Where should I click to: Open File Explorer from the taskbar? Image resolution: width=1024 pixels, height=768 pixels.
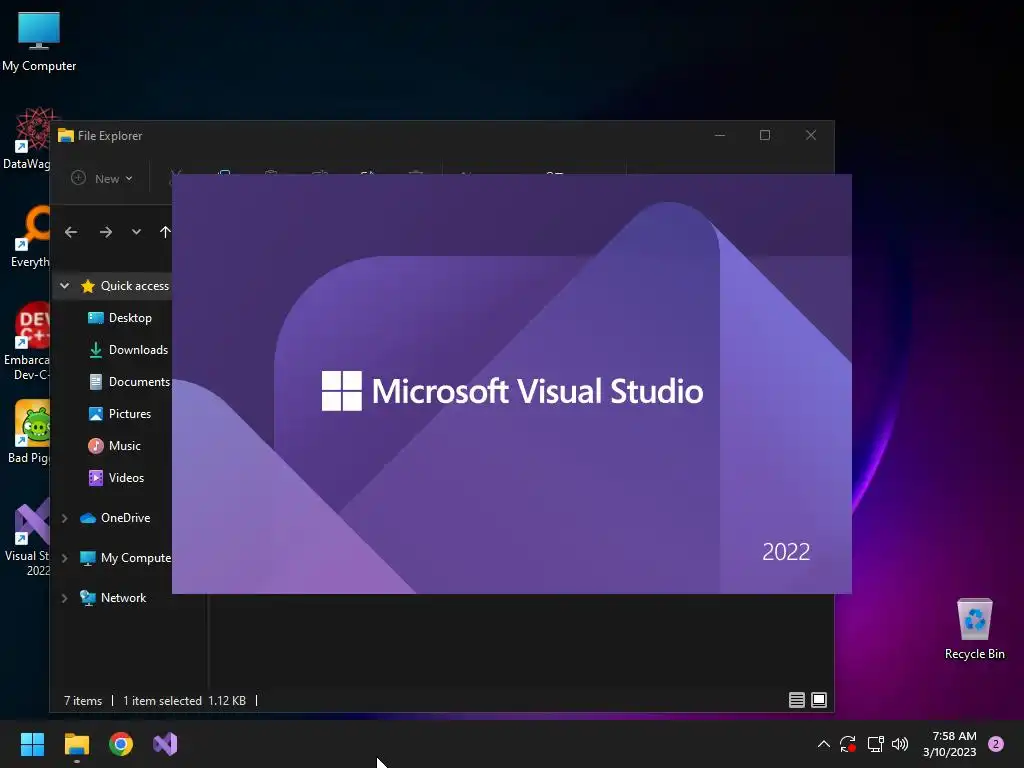[x=76, y=744]
